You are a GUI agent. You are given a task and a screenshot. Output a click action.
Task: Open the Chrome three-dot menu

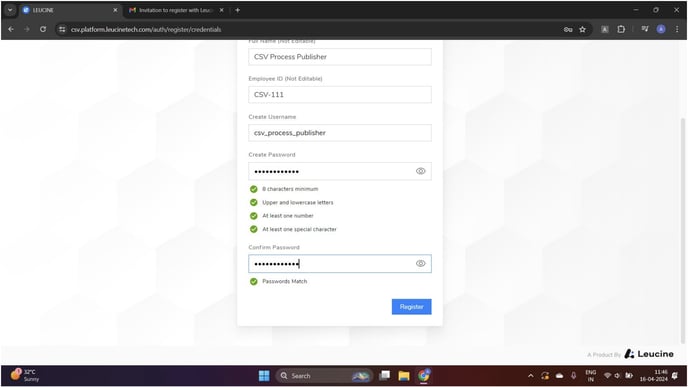coord(677,29)
